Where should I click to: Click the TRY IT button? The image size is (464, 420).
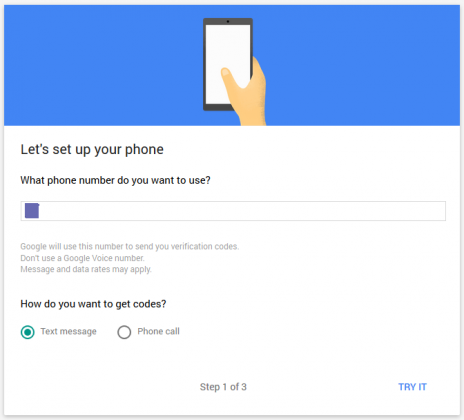point(412,387)
